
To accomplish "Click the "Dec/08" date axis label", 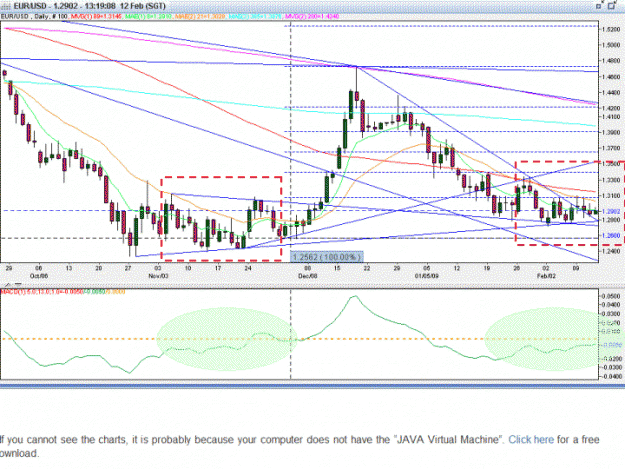I will tap(308, 276).
